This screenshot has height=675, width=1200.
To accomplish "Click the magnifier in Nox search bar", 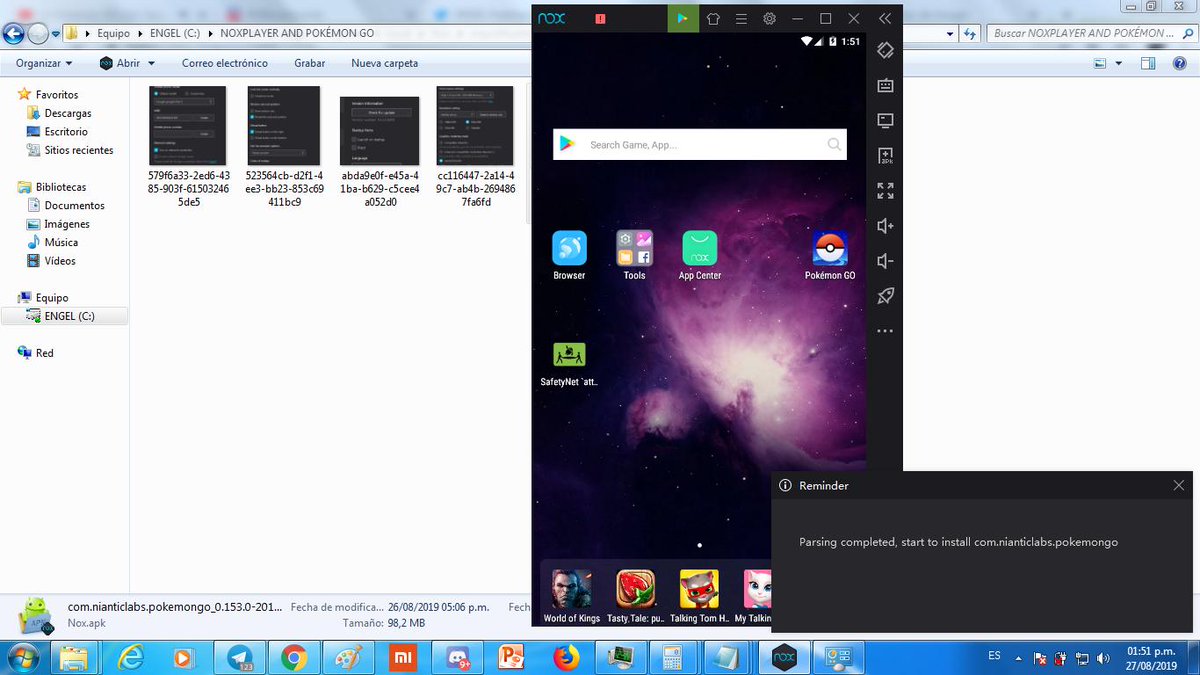I will tap(834, 145).
